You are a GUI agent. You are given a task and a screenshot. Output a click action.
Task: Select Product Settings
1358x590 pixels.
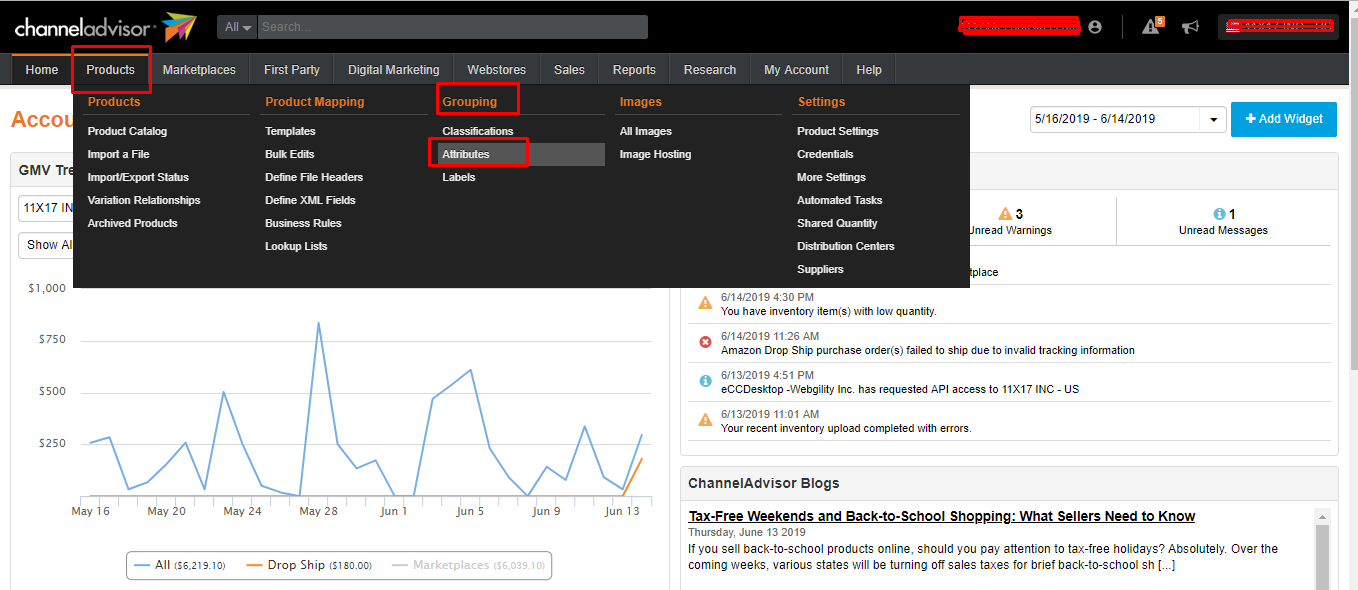click(838, 131)
